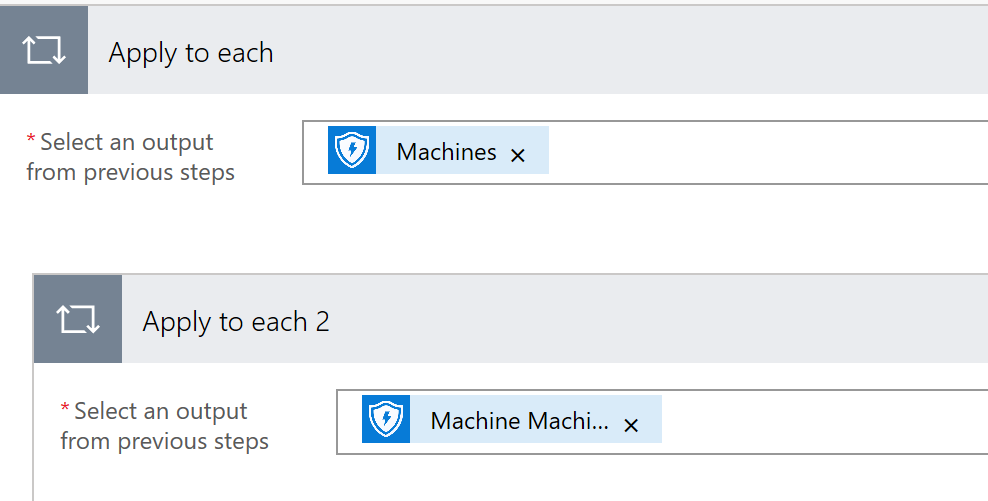
Task: Click blank body area below the Apply to each 2 field
Action: pyautogui.click(x=504, y=479)
